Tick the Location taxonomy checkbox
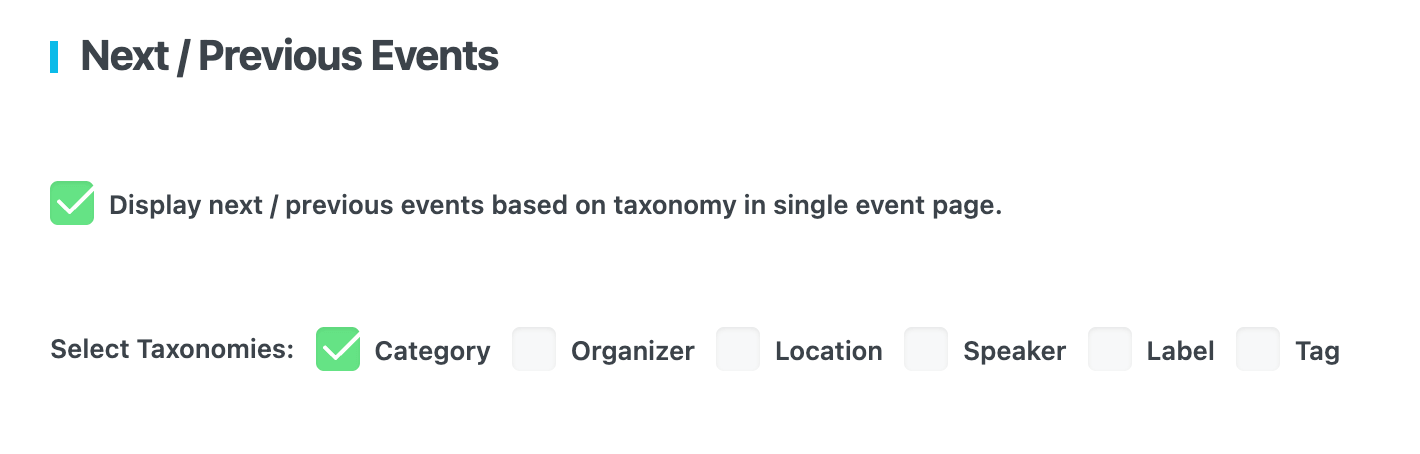 [738, 350]
